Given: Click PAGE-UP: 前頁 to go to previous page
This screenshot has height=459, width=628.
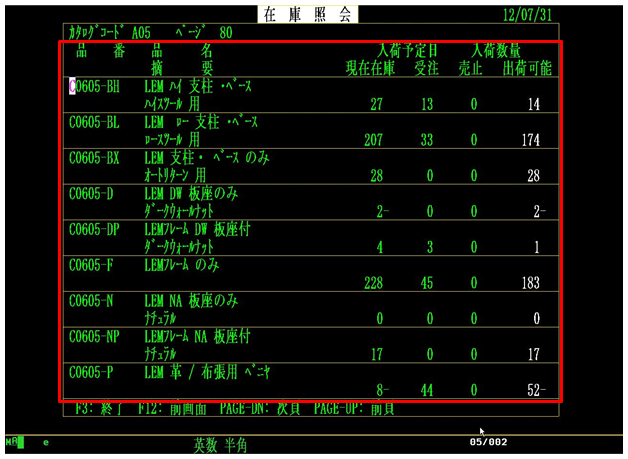Looking at the screenshot, I should click(x=355, y=408).
